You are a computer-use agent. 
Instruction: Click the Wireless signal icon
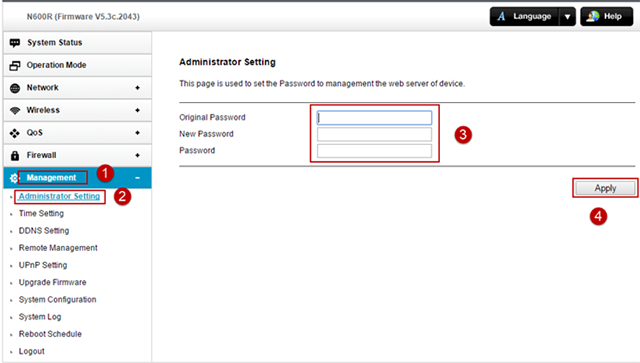[x=15, y=110]
